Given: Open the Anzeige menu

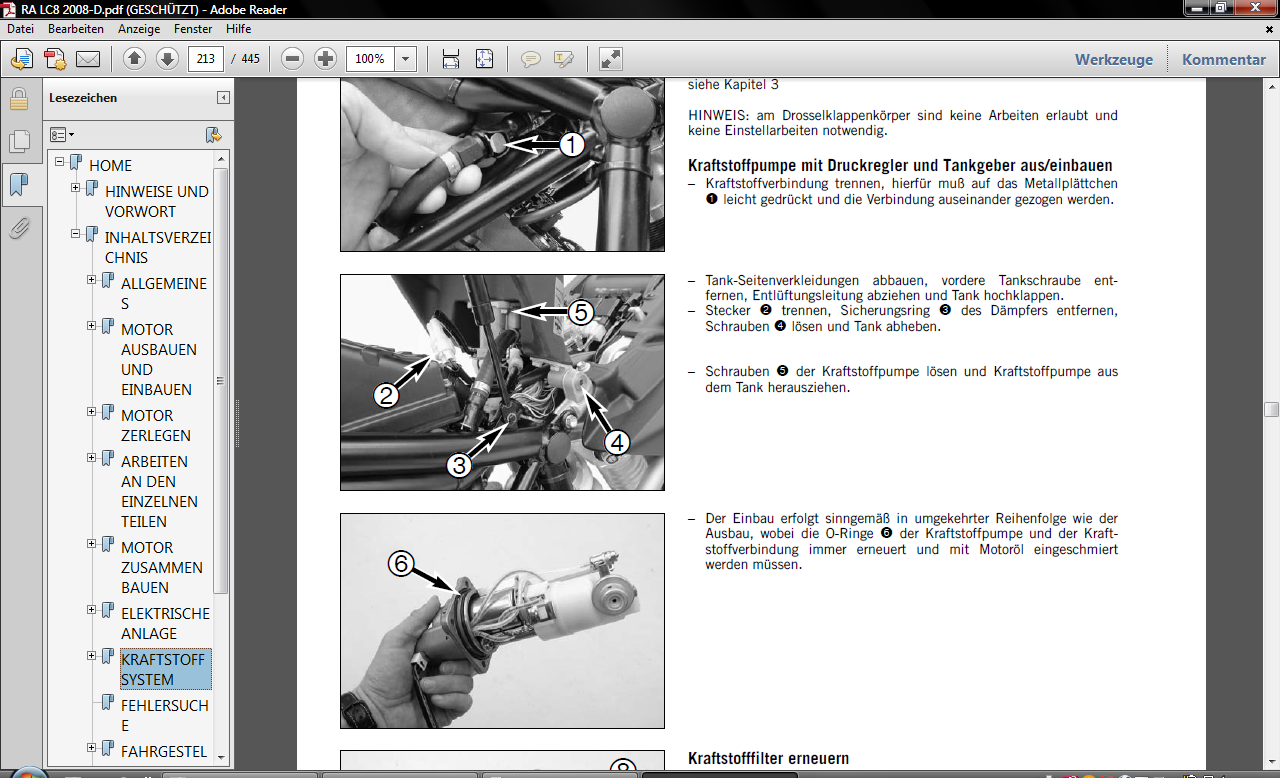Looking at the screenshot, I should [139, 29].
